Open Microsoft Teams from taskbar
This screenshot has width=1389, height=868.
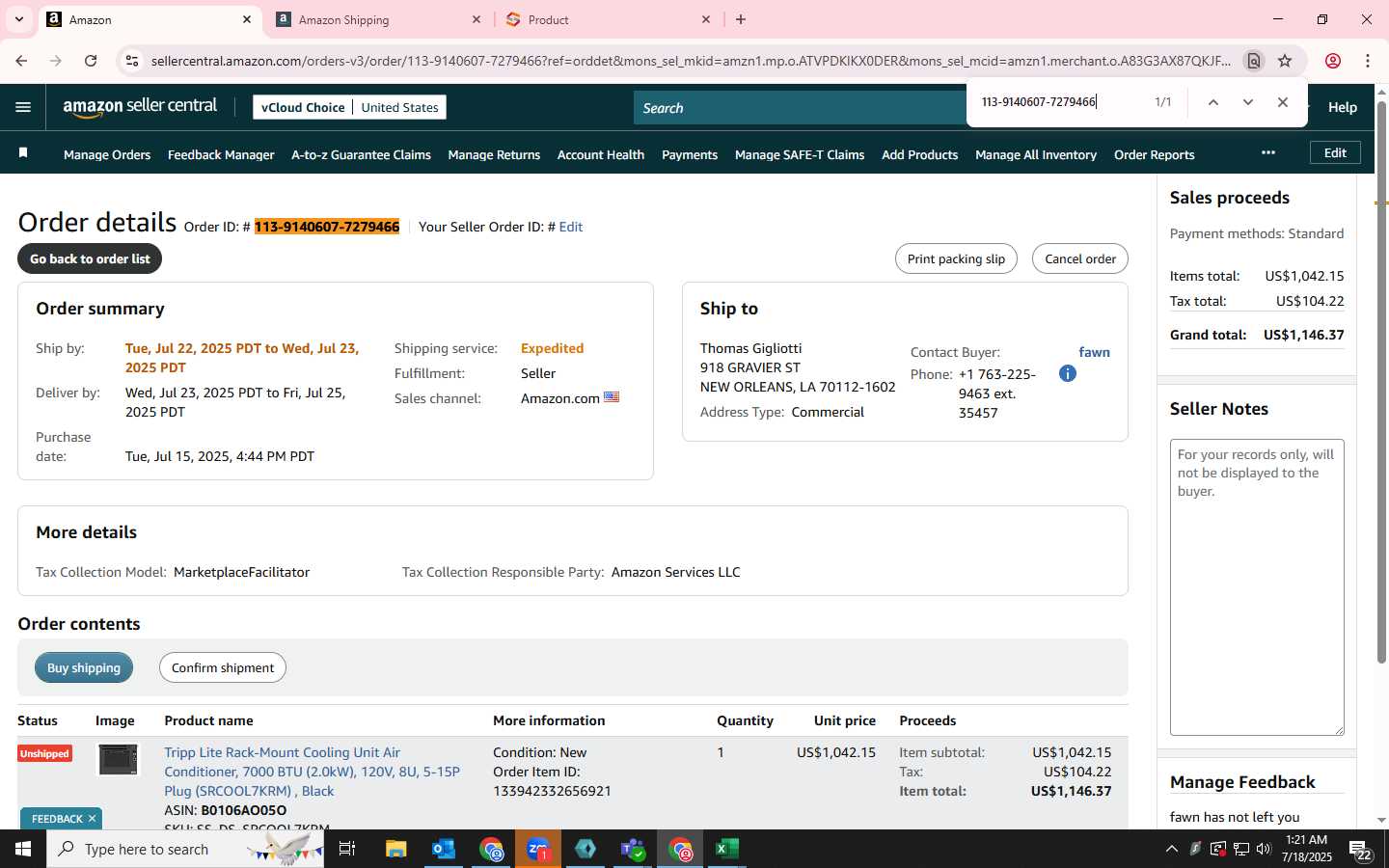[x=633, y=849]
